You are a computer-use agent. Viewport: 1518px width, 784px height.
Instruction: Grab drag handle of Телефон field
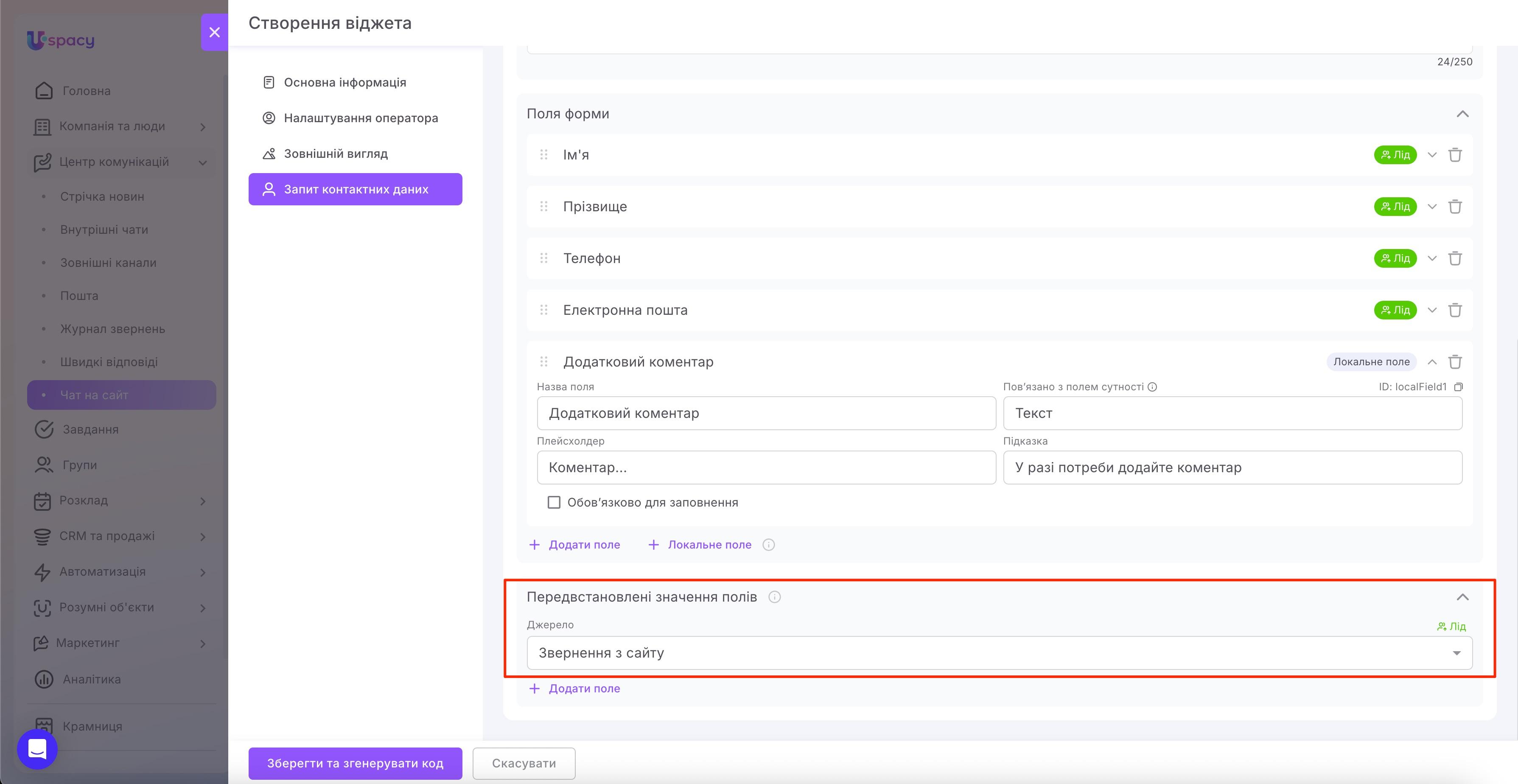tap(544, 258)
